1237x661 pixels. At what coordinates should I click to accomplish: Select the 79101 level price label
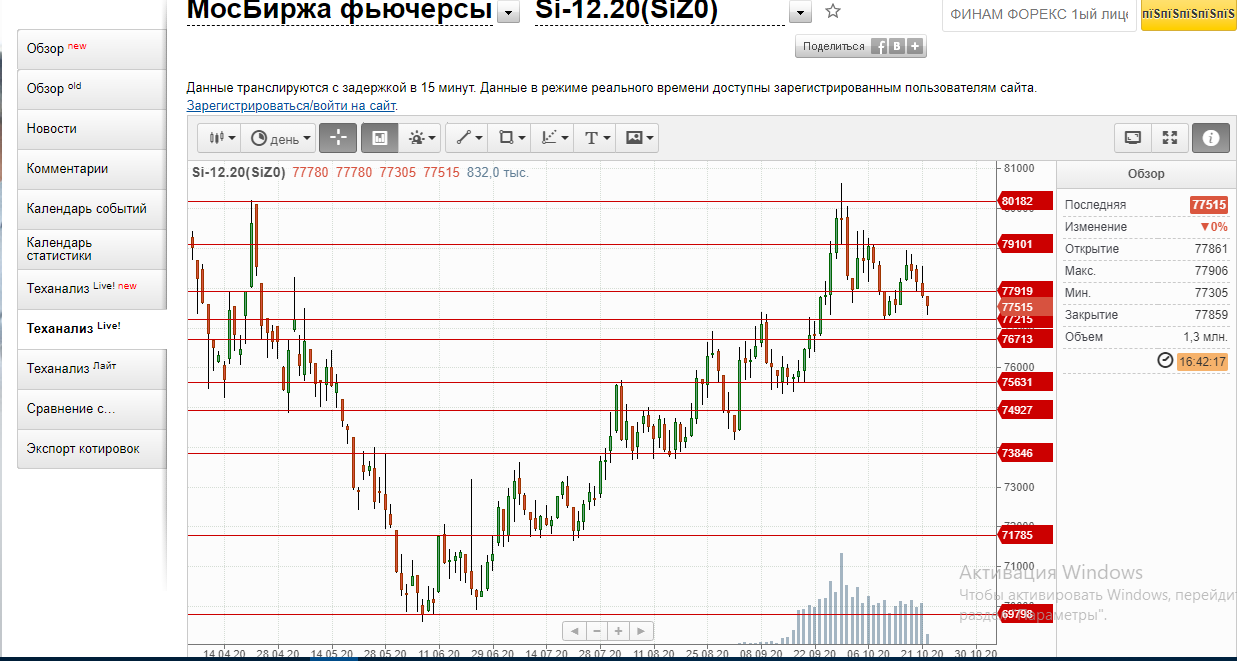[1026, 244]
